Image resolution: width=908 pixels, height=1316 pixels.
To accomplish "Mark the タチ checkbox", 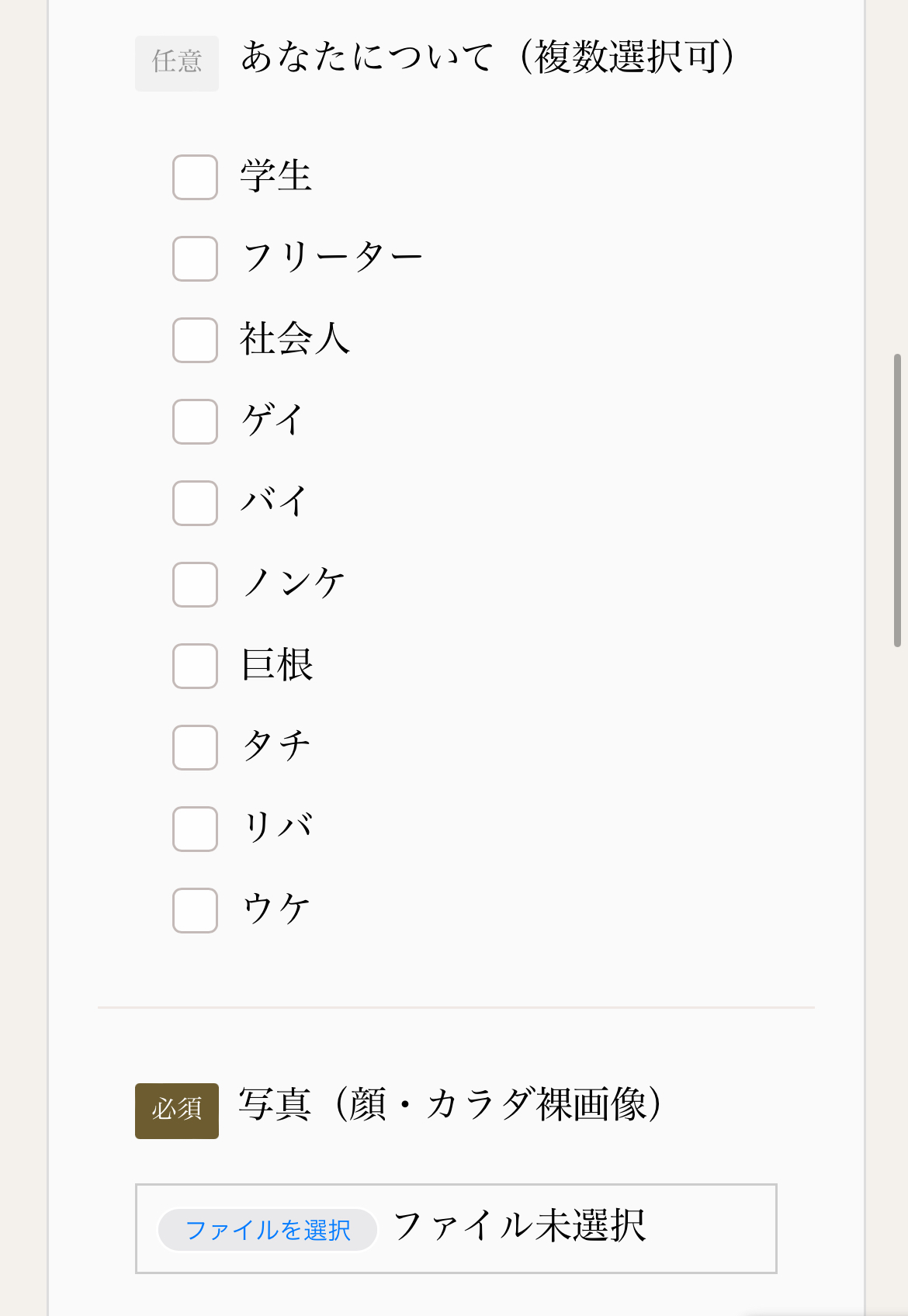I will coord(195,748).
